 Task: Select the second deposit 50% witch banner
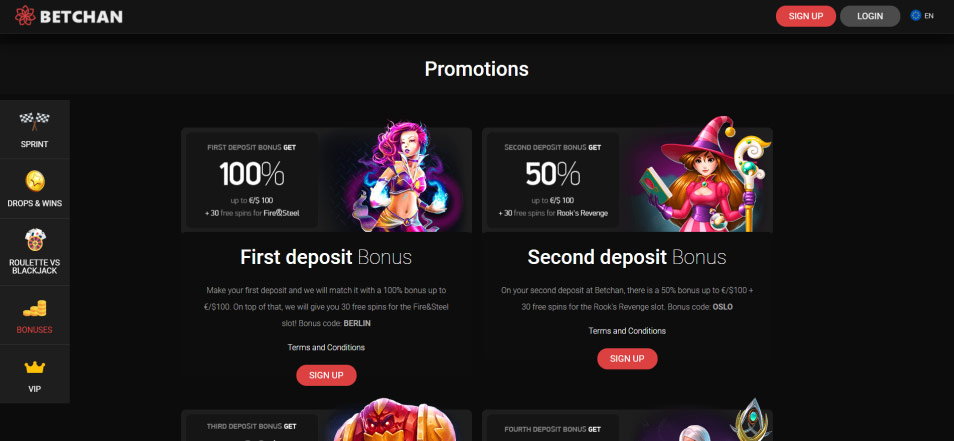click(627, 179)
